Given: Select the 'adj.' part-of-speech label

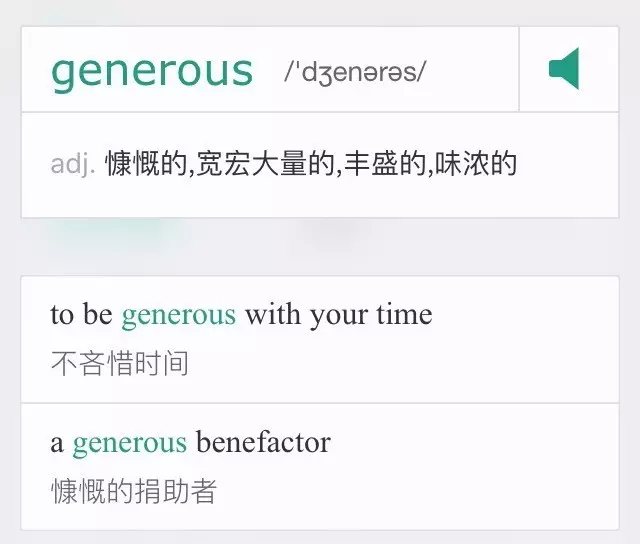Looking at the screenshot, I should [x=73, y=164].
